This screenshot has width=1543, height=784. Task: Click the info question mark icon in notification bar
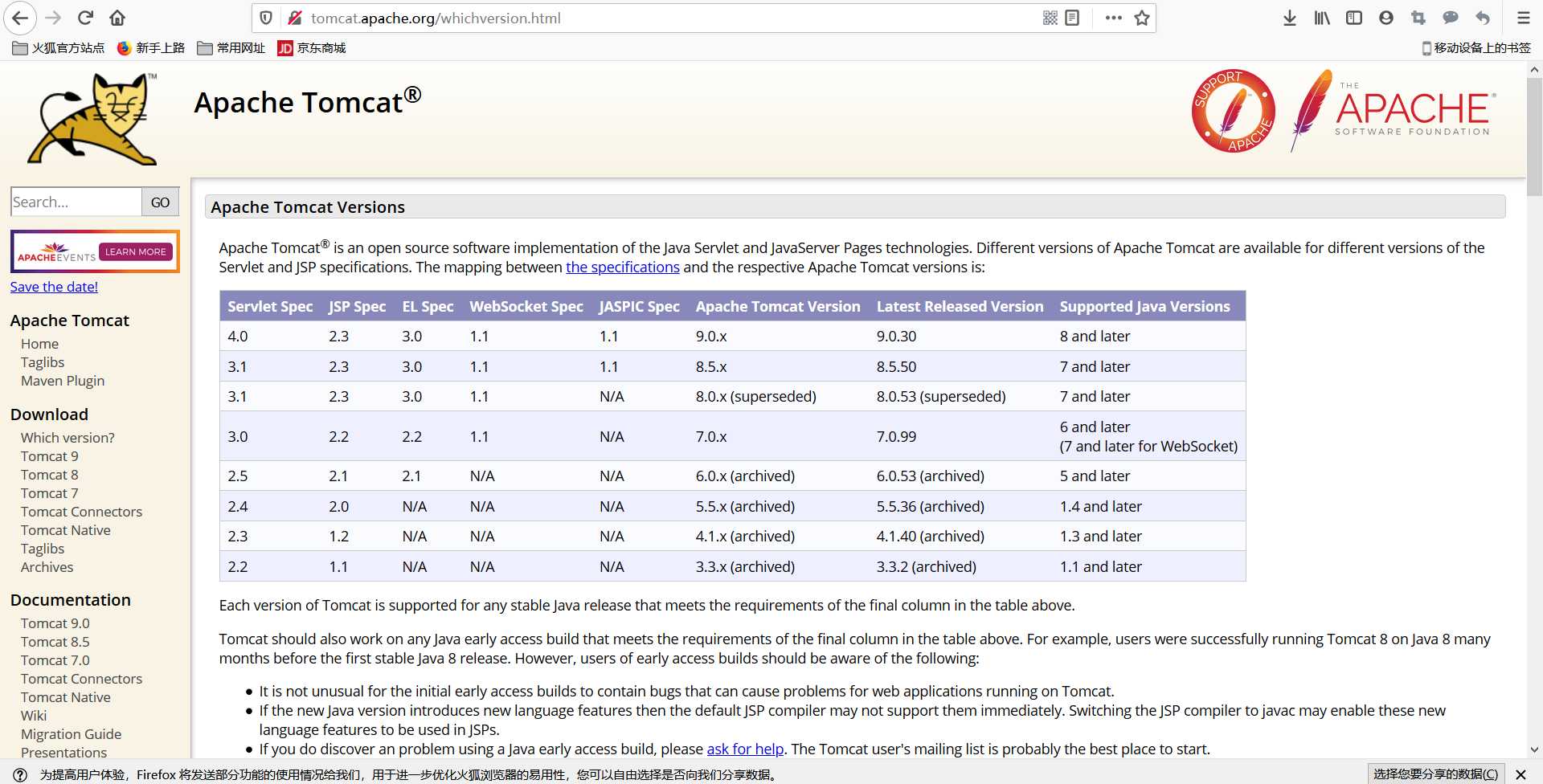[20, 774]
